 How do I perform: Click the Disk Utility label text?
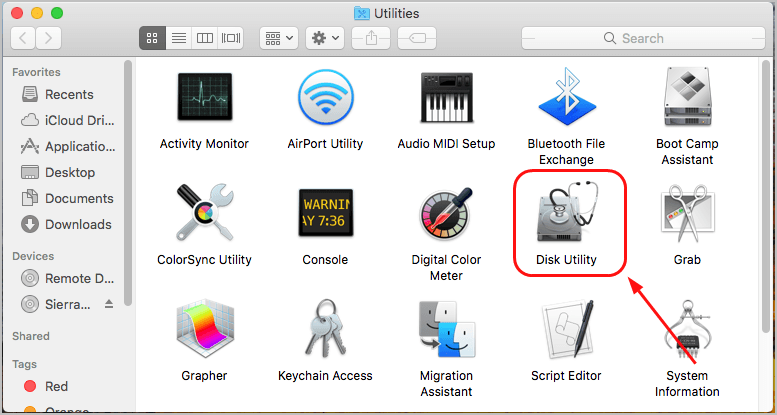point(566,260)
